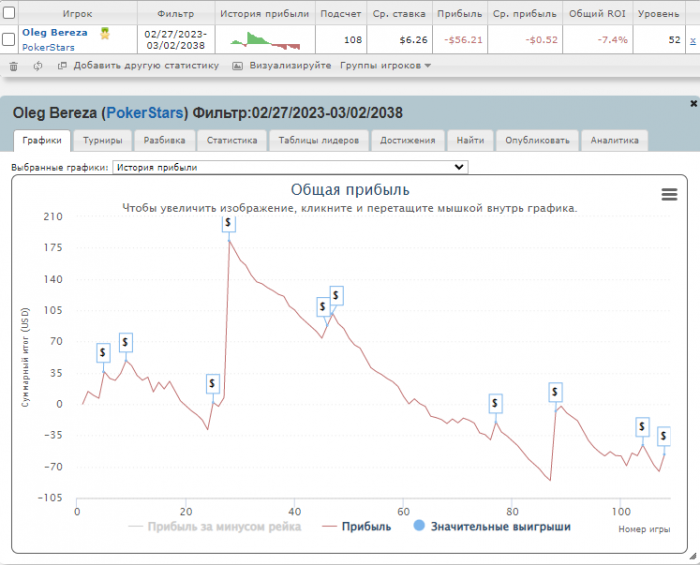Click the -7.4% ROI value
Screen dimensions: 700x565
[612, 40]
